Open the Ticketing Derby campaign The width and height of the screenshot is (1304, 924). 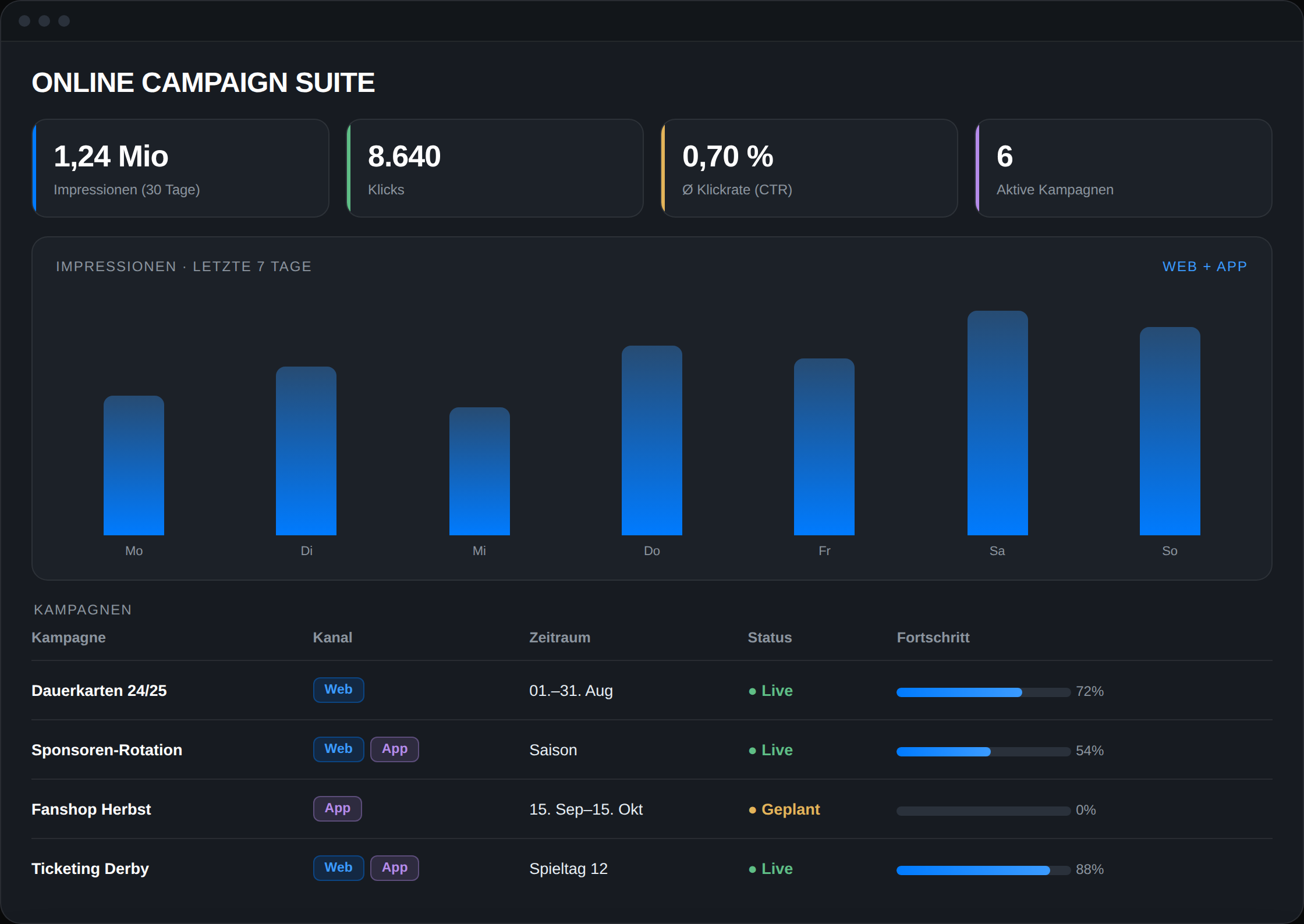click(x=90, y=869)
